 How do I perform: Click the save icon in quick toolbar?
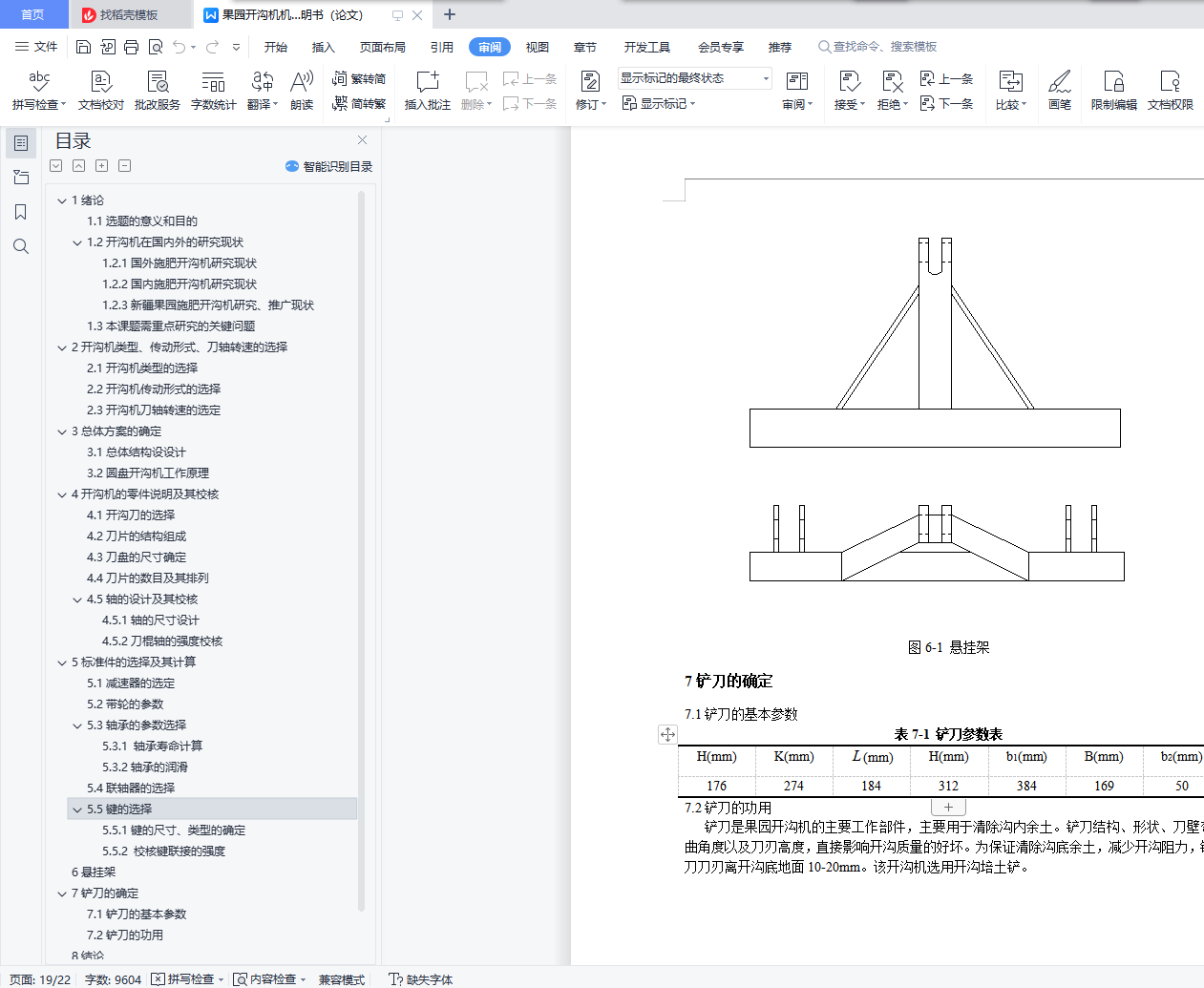point(83,47)
